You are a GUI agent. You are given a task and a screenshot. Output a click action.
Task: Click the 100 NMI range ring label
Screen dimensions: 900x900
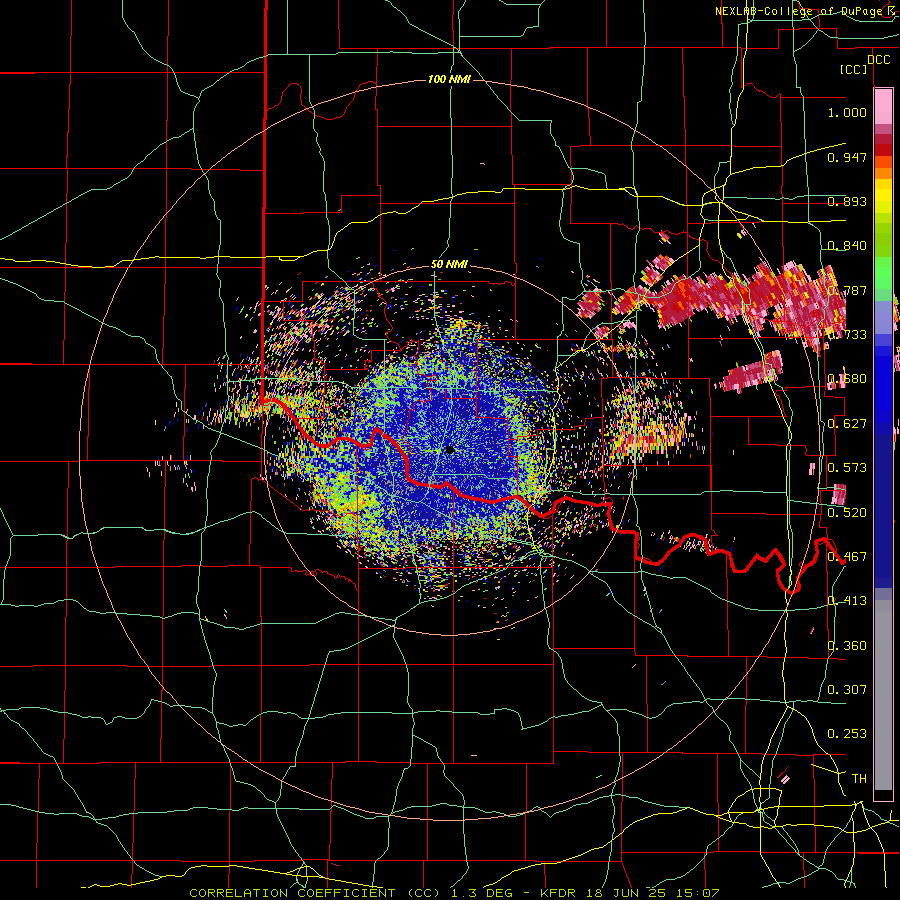click(449, 79)
